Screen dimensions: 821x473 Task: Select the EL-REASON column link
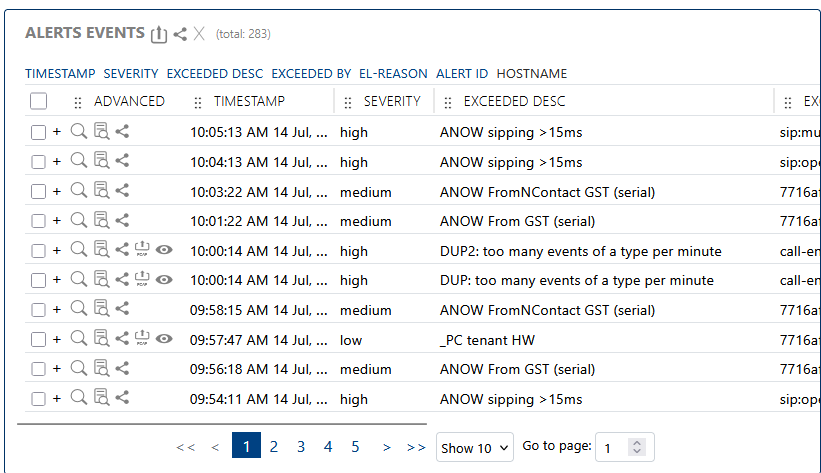393,74
